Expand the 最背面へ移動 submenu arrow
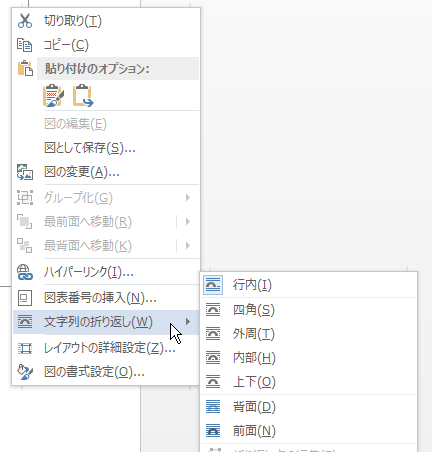432x452 pixels. (x=188, y=246)
